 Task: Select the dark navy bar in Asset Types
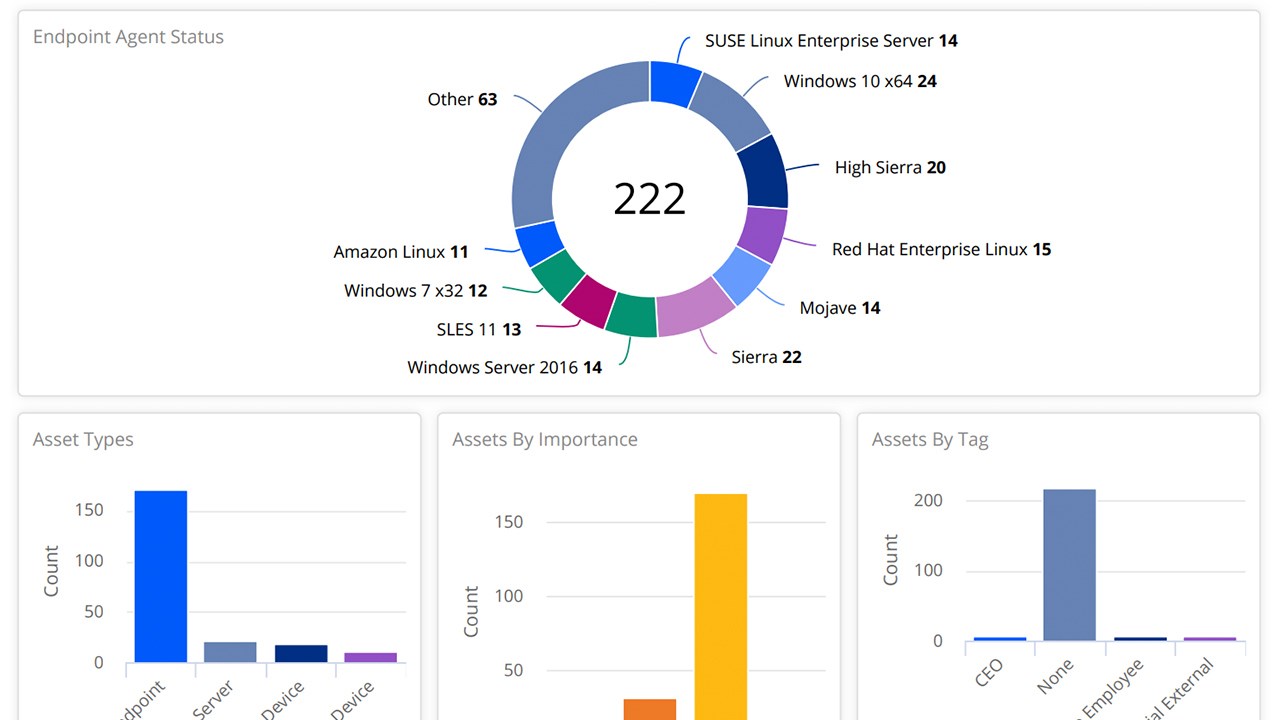[301, 653]
